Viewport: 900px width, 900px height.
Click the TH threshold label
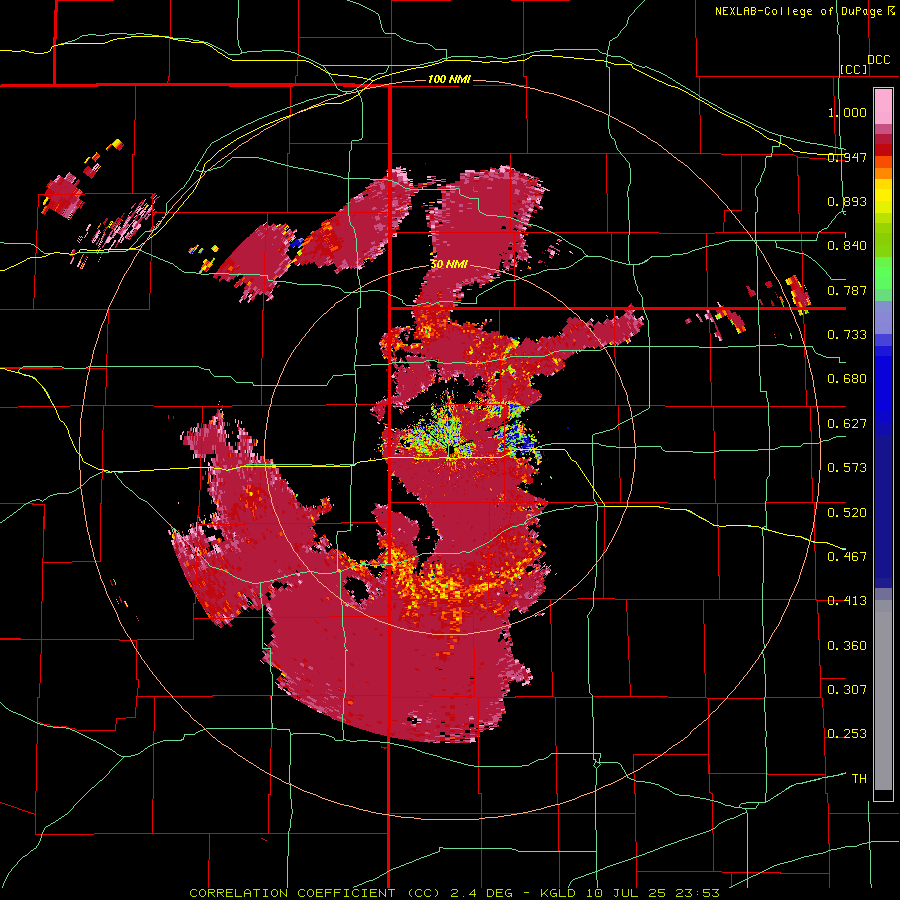click(x=859, y=779)
